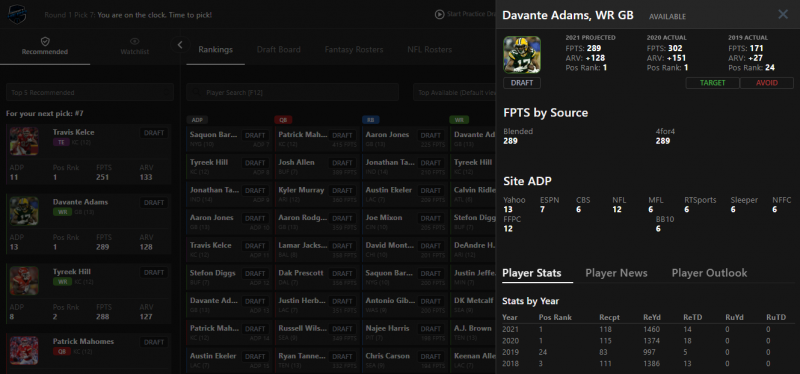Click the 2021 row in Stats by Year
800x374 pixels.
point(648,330)
